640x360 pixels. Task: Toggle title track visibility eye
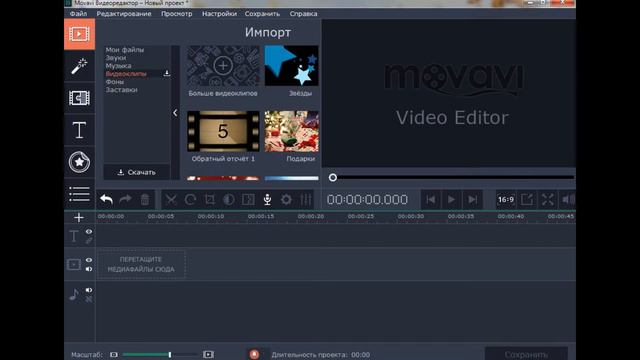[x=89, y=231]
